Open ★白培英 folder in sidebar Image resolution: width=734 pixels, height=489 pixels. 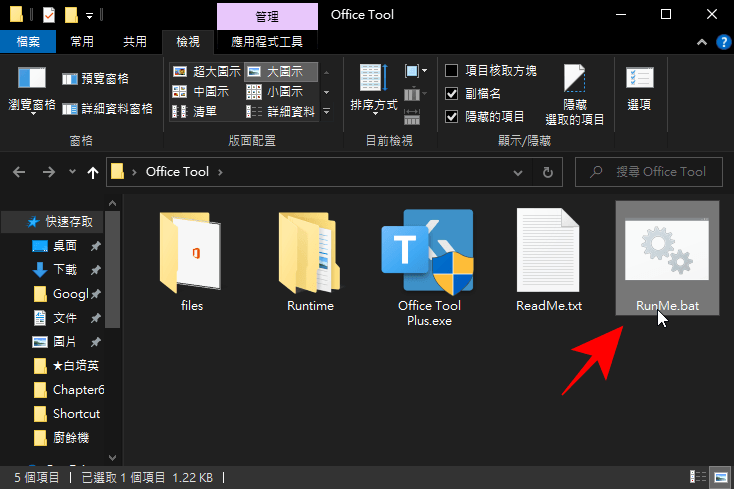[75, 365]
